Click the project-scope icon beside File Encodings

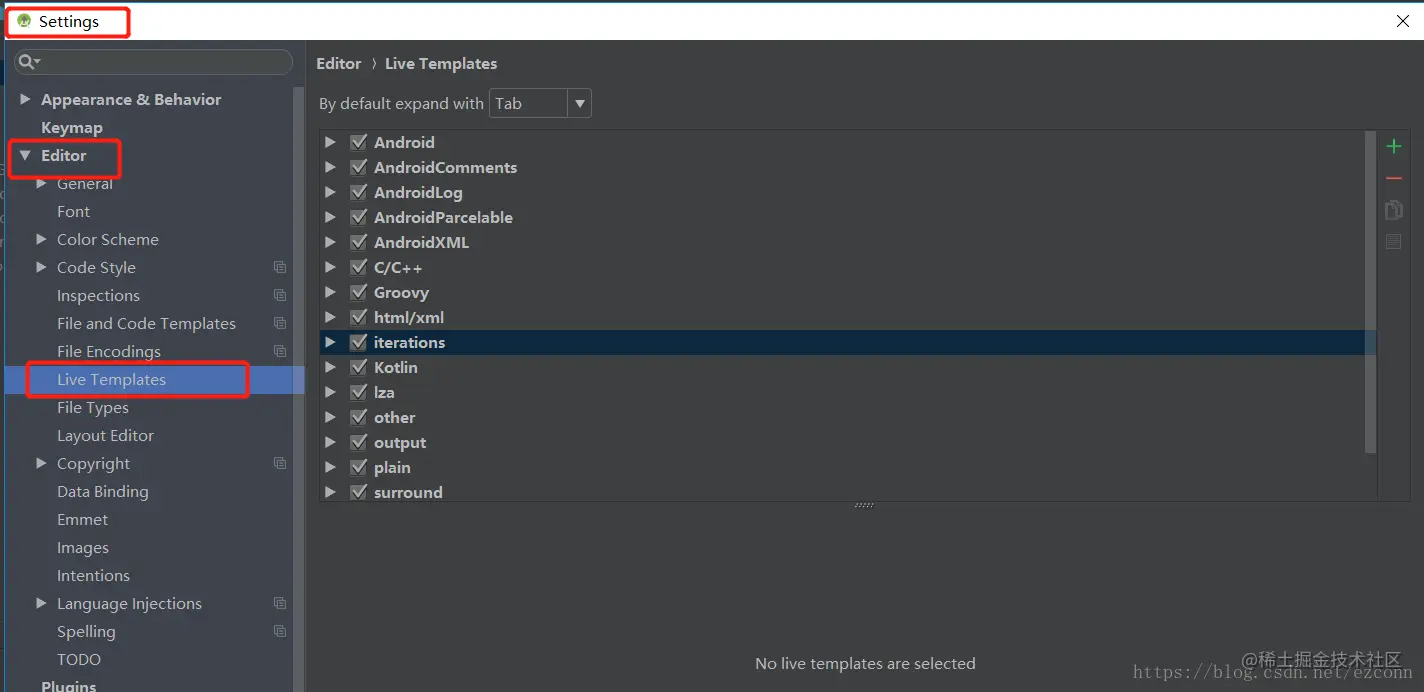tap(280, 352)
